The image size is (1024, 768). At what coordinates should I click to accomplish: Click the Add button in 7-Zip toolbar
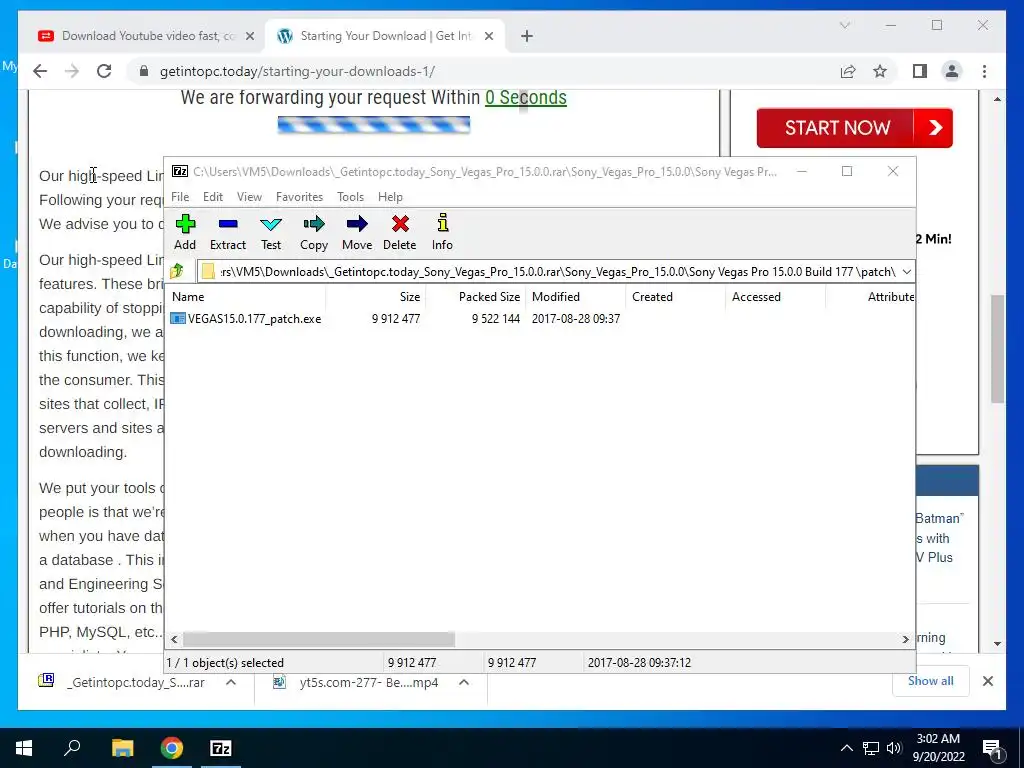point(185,232)
